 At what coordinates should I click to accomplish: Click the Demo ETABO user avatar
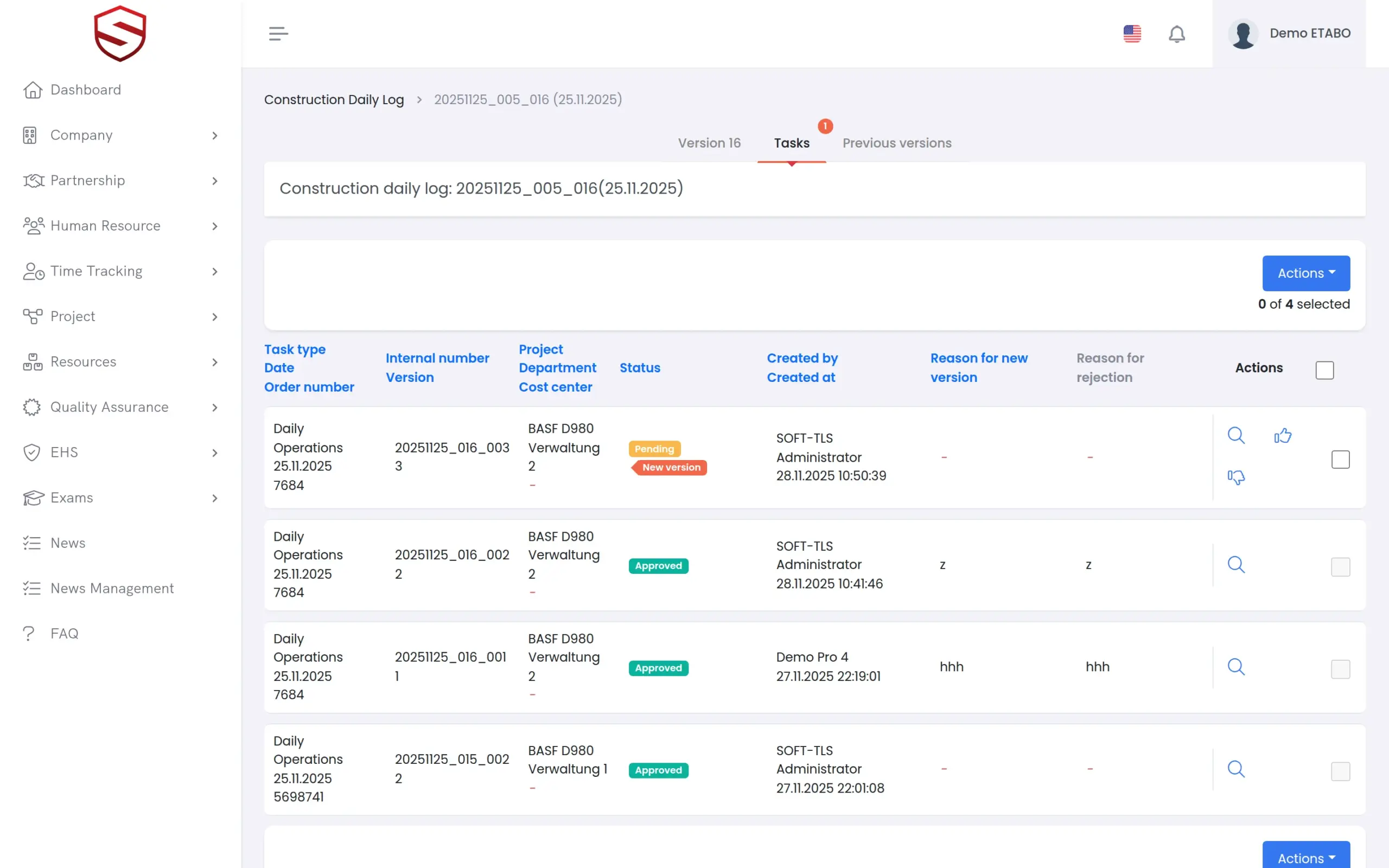click(1243, 34)
